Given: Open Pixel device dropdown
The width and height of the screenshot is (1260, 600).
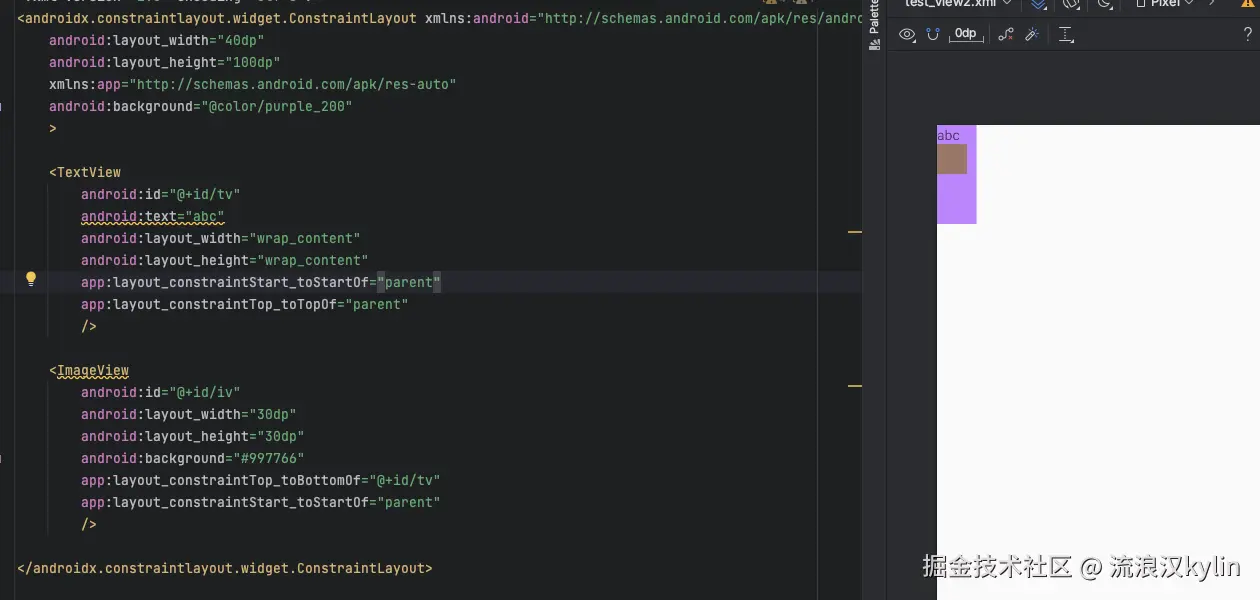Looking at the screenshot, I should [x=1165, y=4].
